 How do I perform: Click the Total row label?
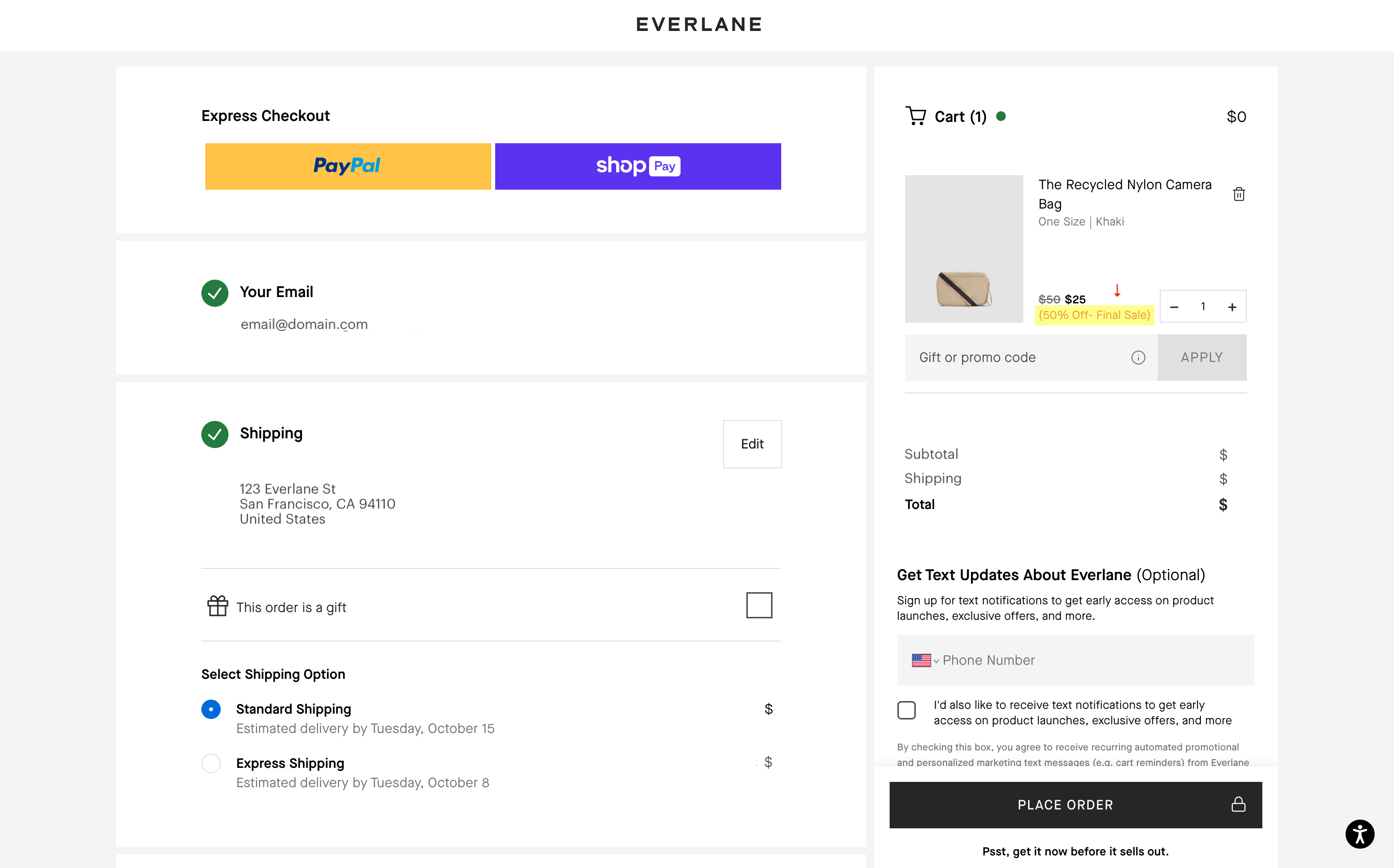pos(919,505)
